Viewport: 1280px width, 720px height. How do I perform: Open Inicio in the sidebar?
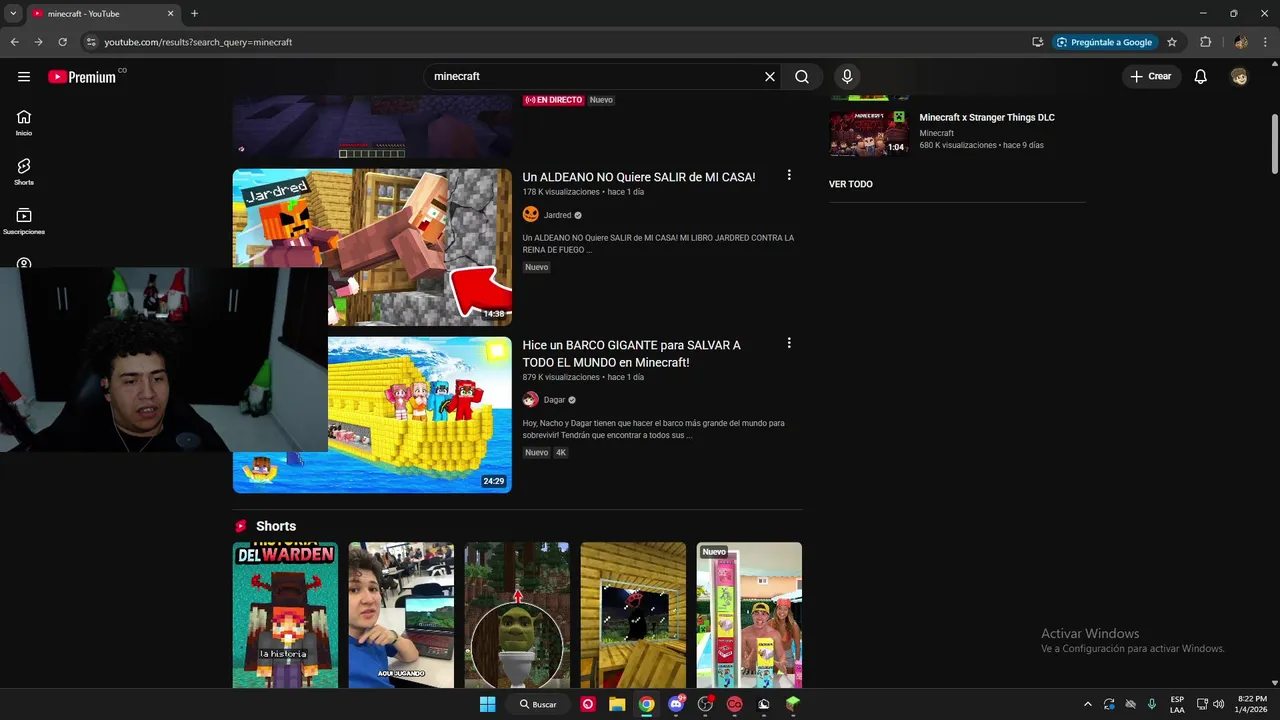24,122
